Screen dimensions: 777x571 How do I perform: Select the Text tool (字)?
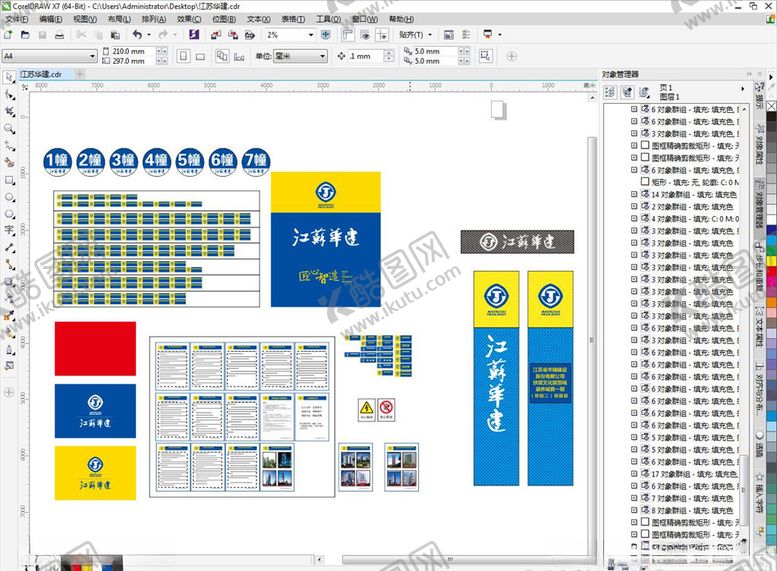(x=9, y=230)
